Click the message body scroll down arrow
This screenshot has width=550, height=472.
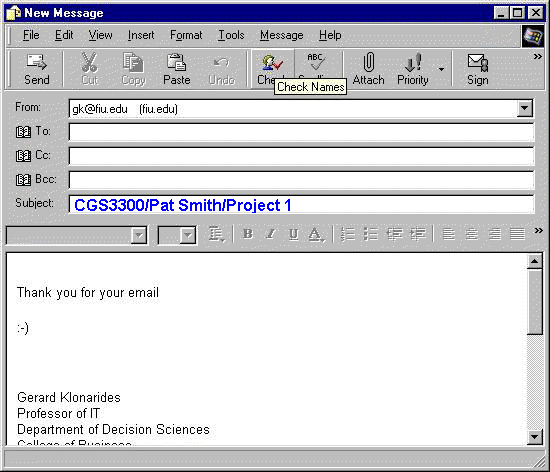coord(535,437)
